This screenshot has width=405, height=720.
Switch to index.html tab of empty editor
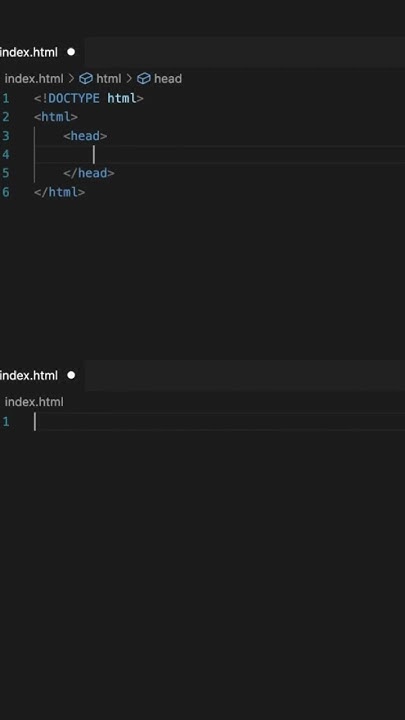29,375
